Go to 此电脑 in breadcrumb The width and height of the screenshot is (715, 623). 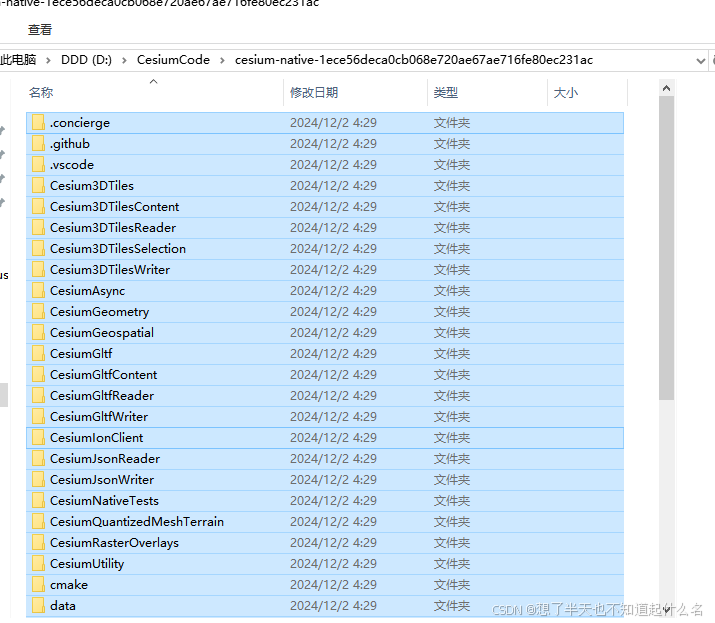[18, 60]
